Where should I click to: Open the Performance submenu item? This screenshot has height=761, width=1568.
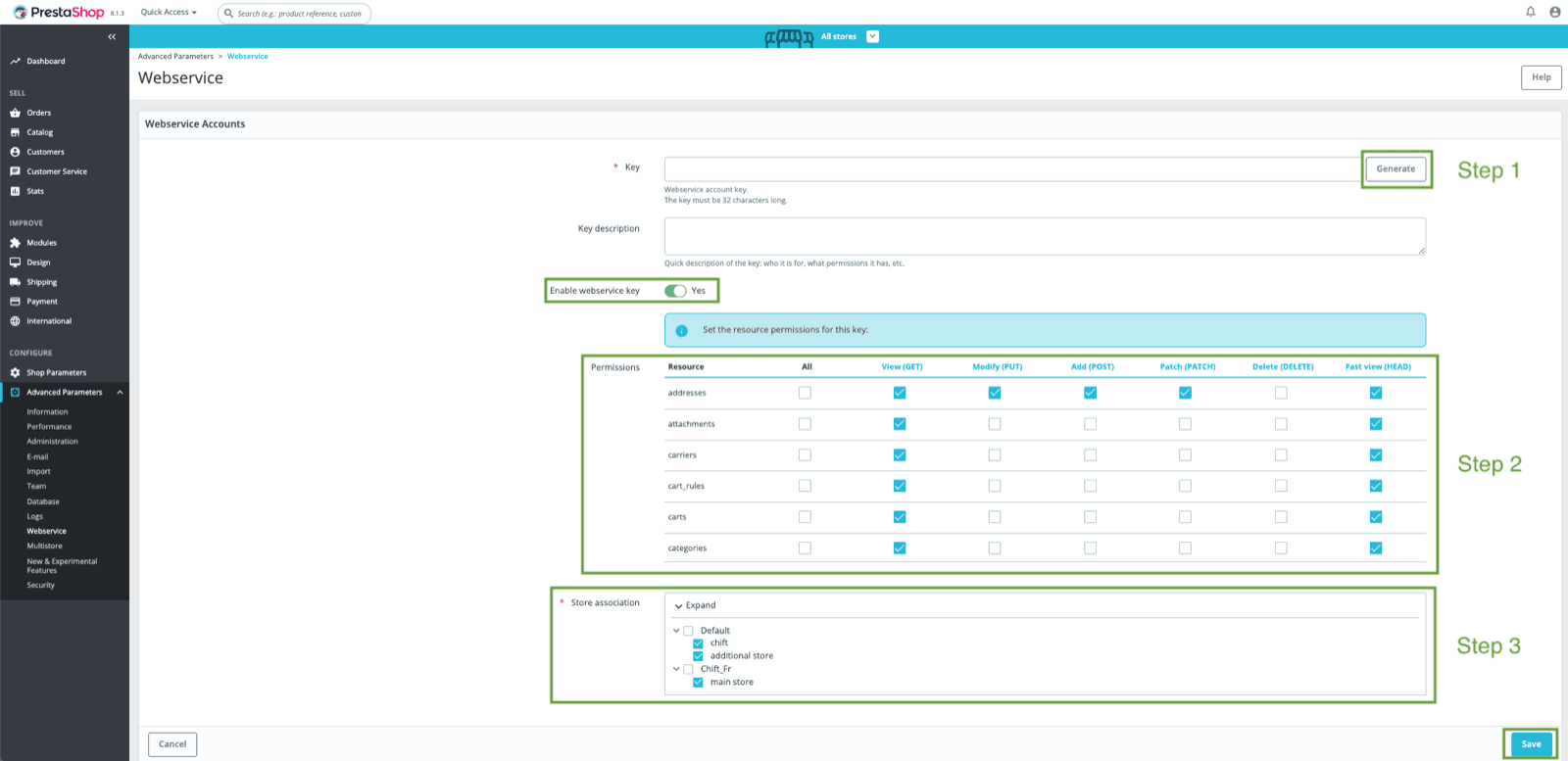[x=49, y=427]
